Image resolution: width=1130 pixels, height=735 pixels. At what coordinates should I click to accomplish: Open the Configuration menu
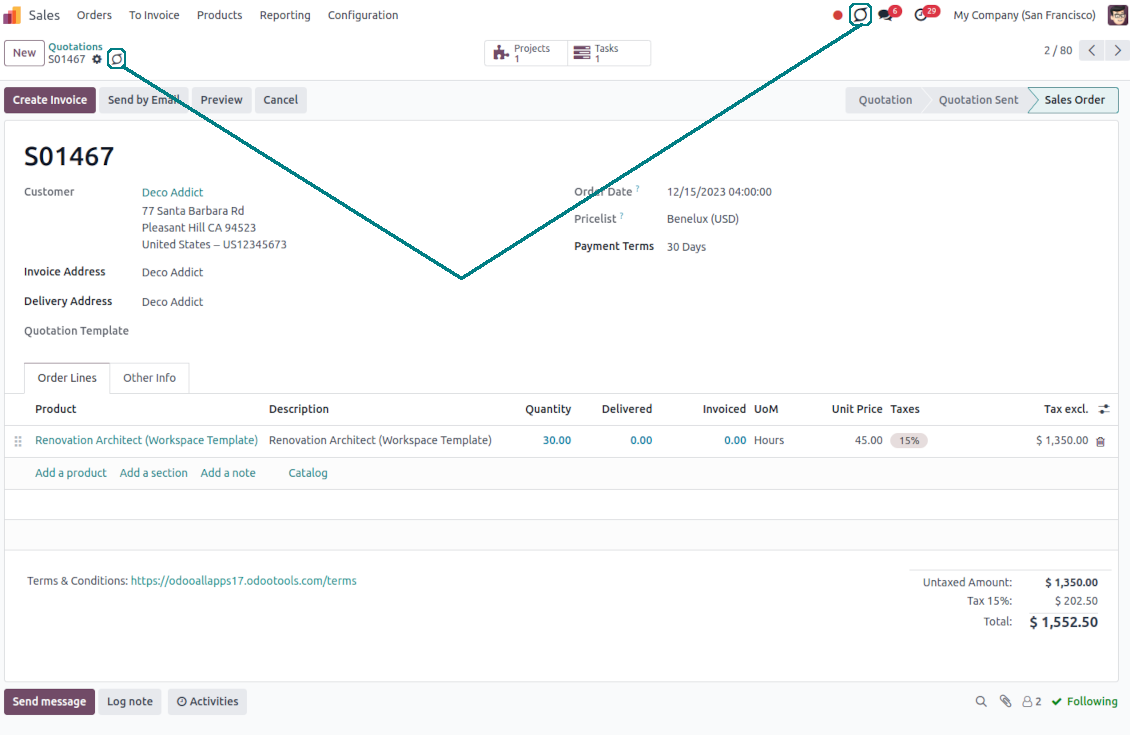click(x=362, y=15)
